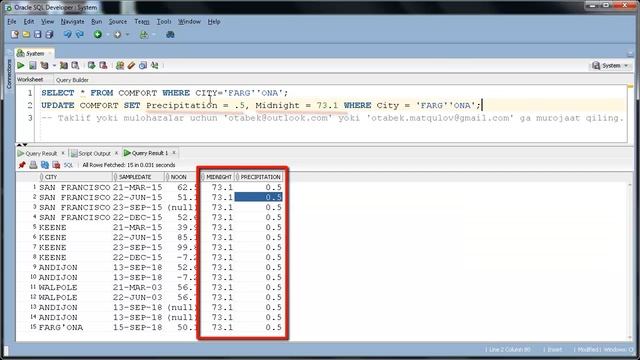
Task: Switch to the Query Builder tab
Action: coord(72,80)
